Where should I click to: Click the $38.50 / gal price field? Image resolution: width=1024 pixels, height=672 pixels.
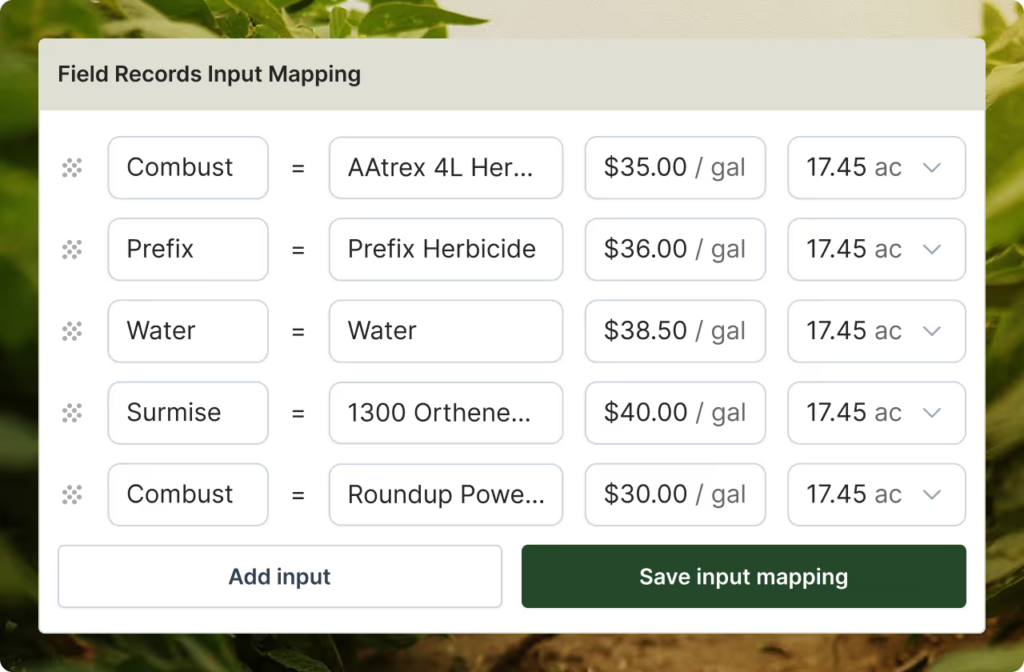click(675, 331)
